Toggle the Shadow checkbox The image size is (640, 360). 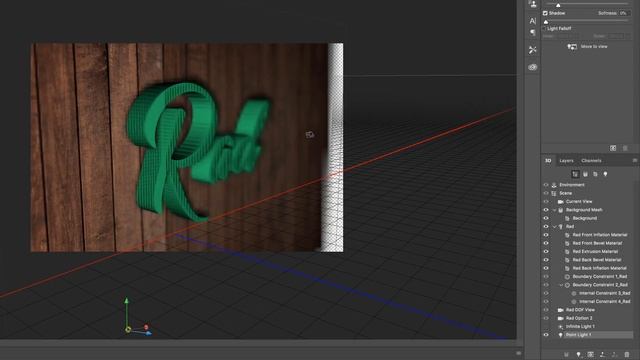[545, 13]
